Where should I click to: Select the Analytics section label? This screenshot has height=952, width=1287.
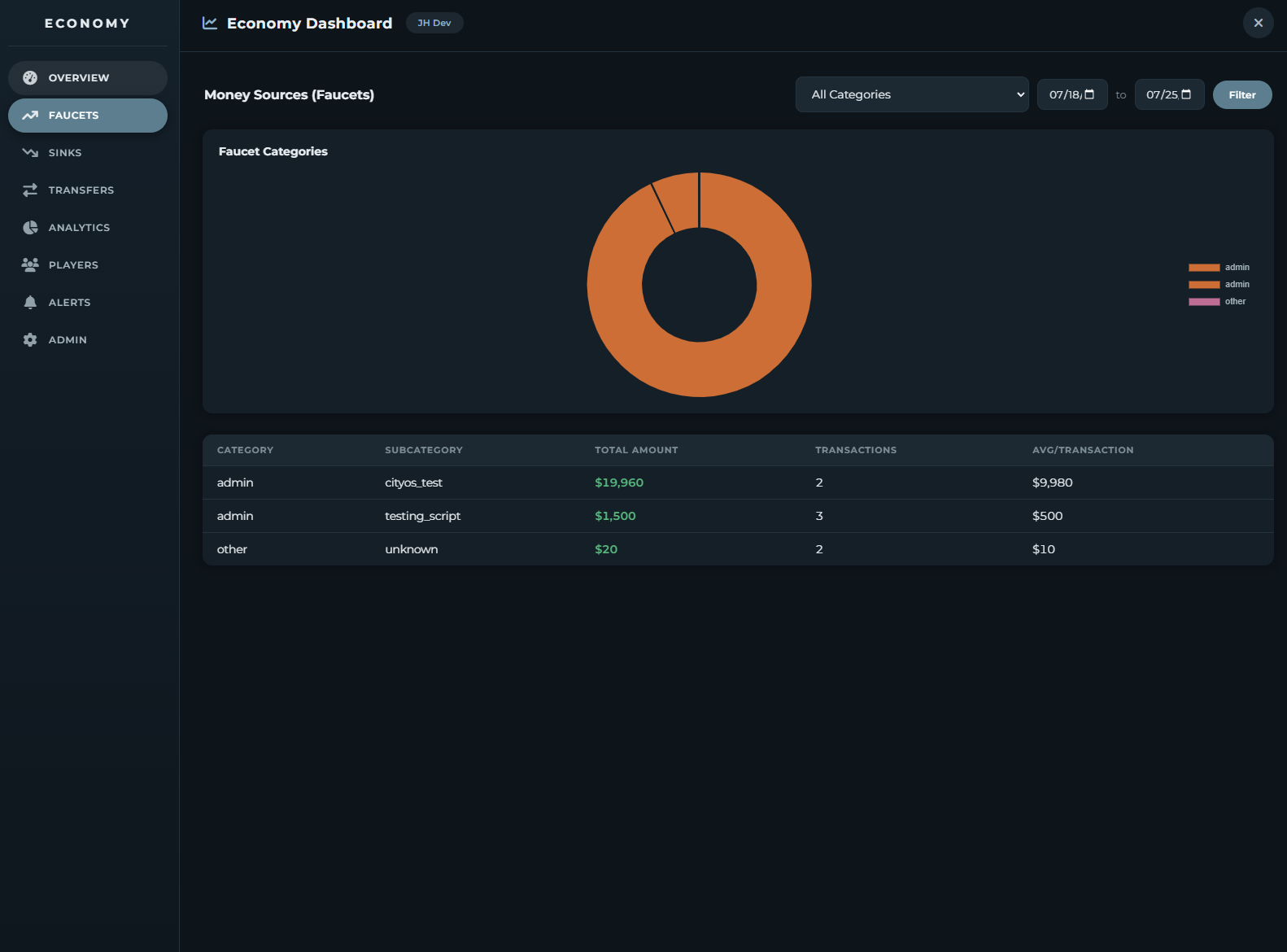point(79,228)
